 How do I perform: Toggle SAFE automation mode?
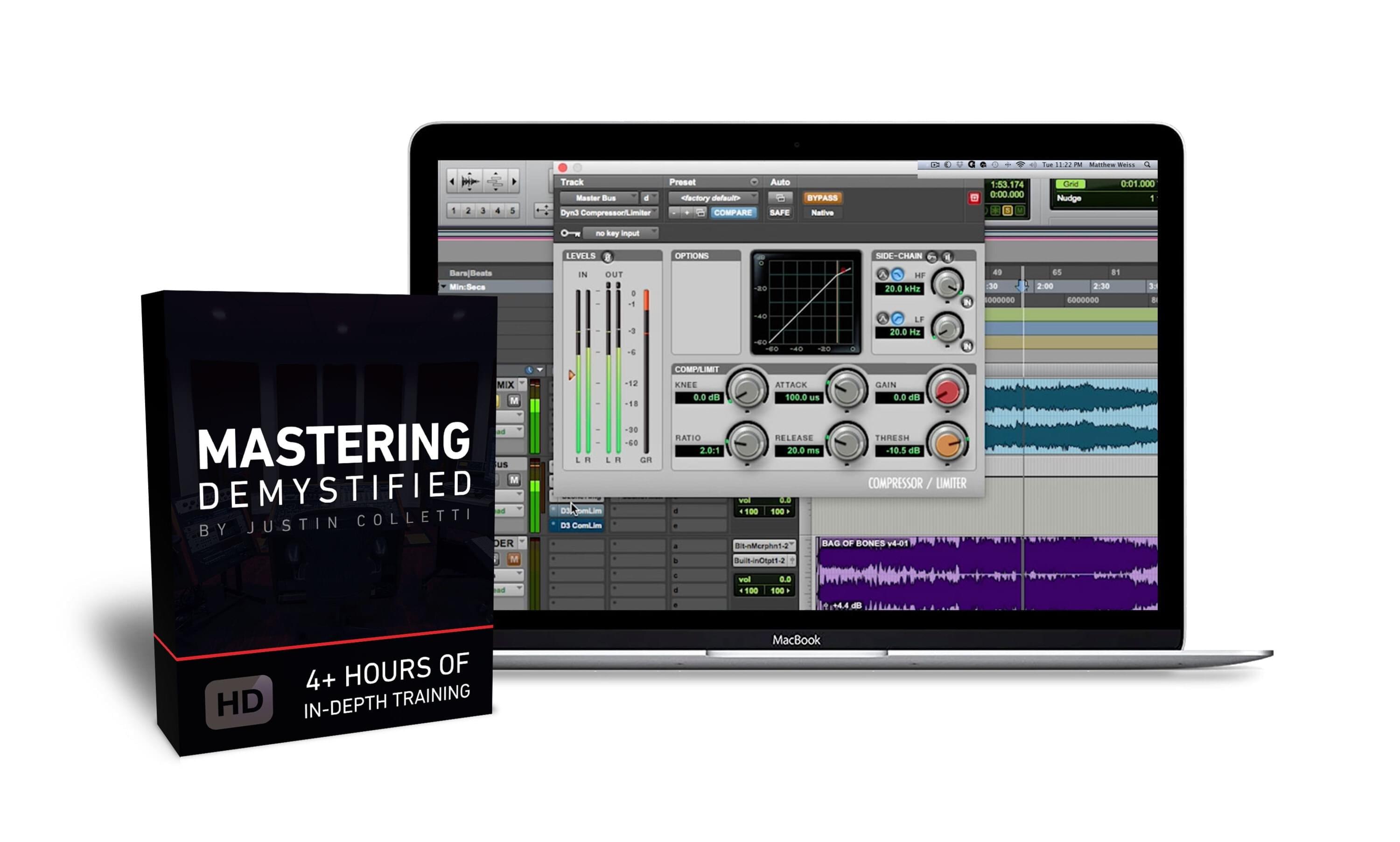coord(780,212)
